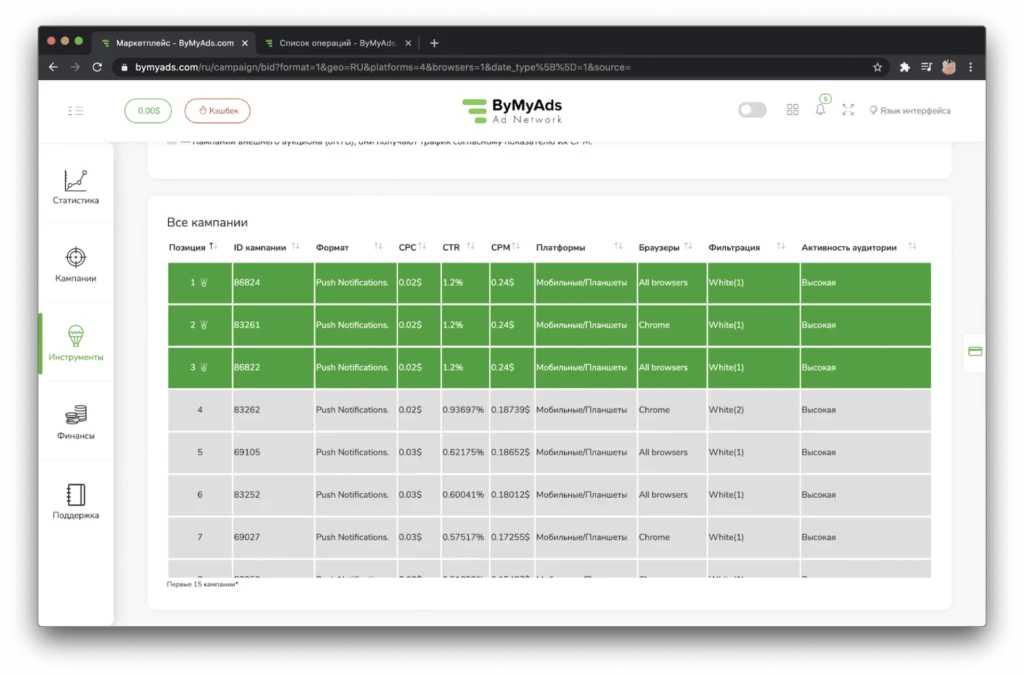This screenshot has height=677, width=1024.
Task: Click the Кэшбек button
Action: coord(217,110)
